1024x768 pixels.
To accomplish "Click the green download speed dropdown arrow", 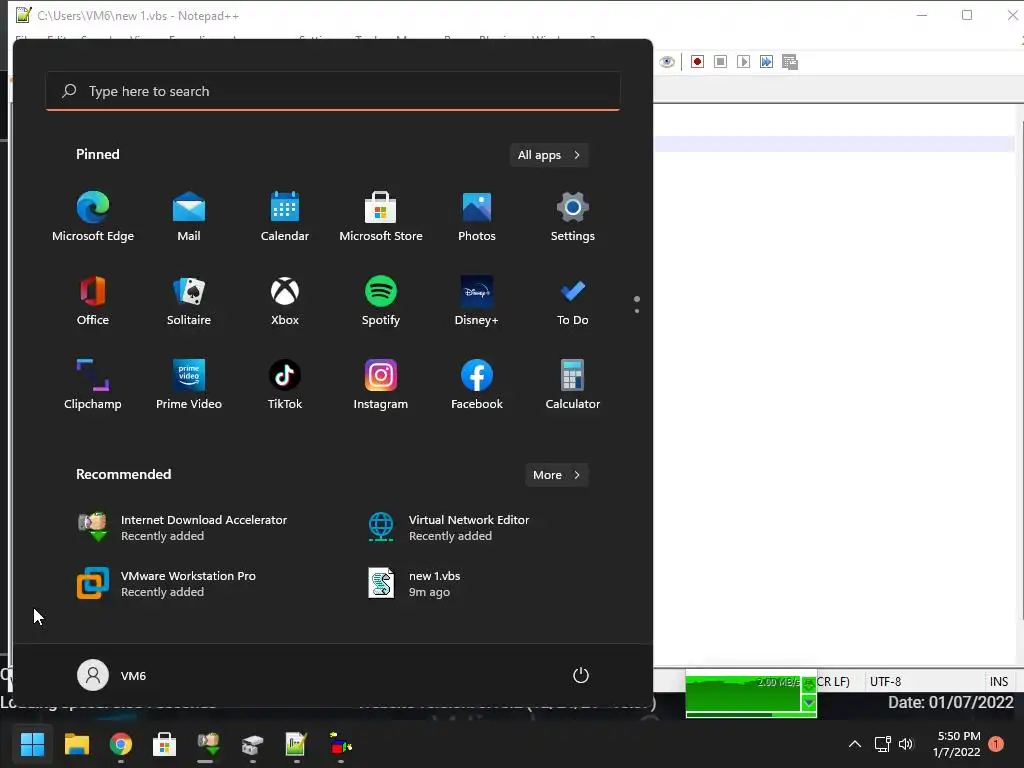I will (808, 703).
